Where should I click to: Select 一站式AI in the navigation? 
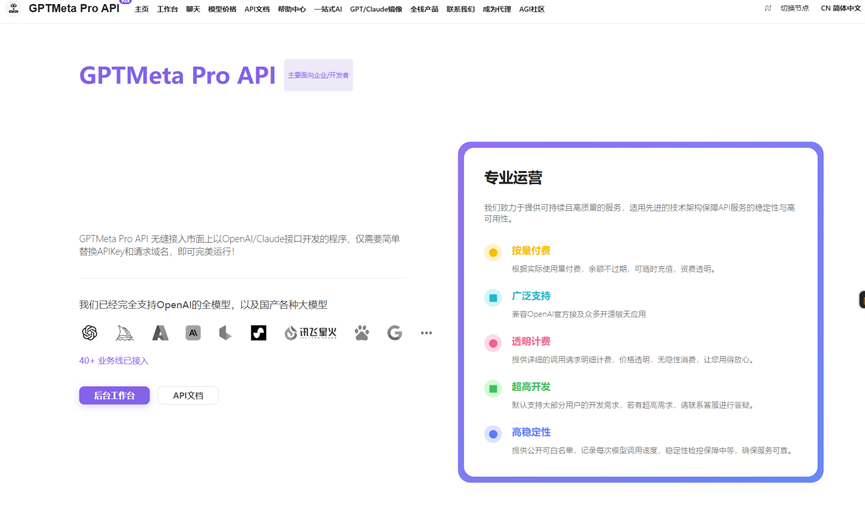click(x=328, y=9)
